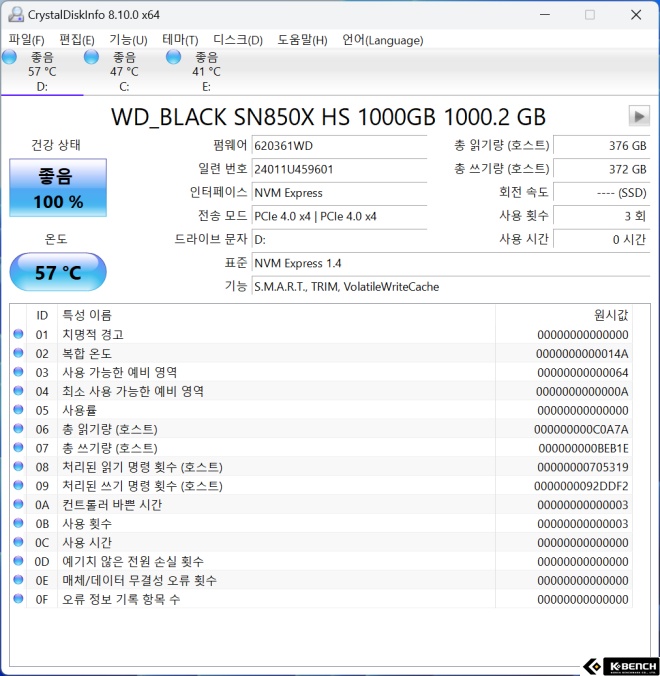Click status dot for attribute 07
Viewport: 660px width, 676px height.
18,448
